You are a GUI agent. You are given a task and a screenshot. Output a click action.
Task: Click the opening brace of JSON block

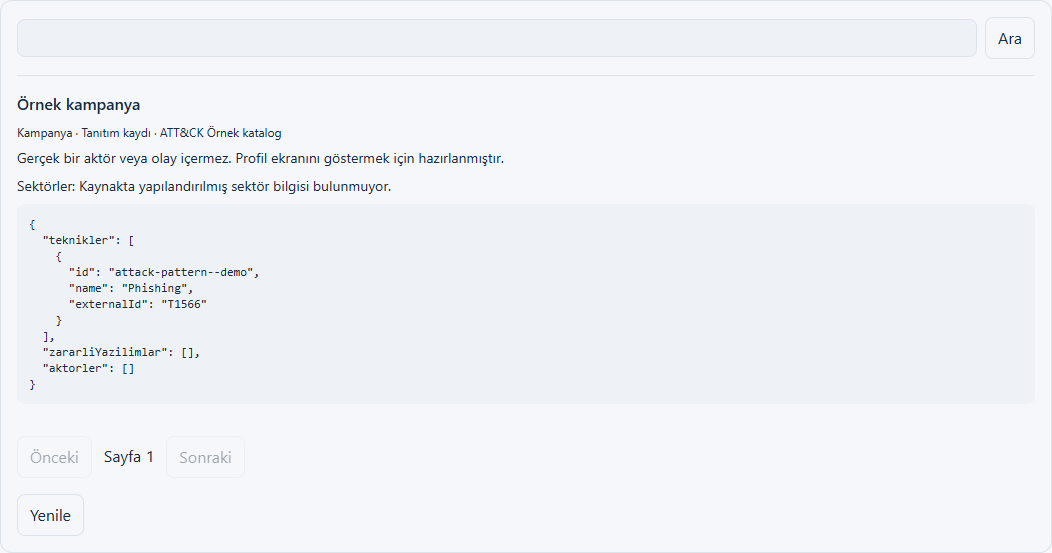(x=32, y=224)
